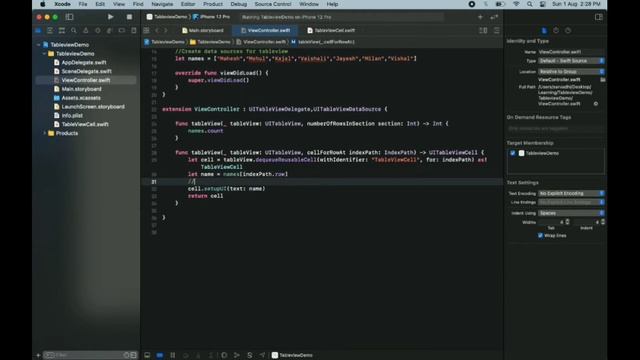Click the Library plus button
640x360 pixels.
[480, 17]
